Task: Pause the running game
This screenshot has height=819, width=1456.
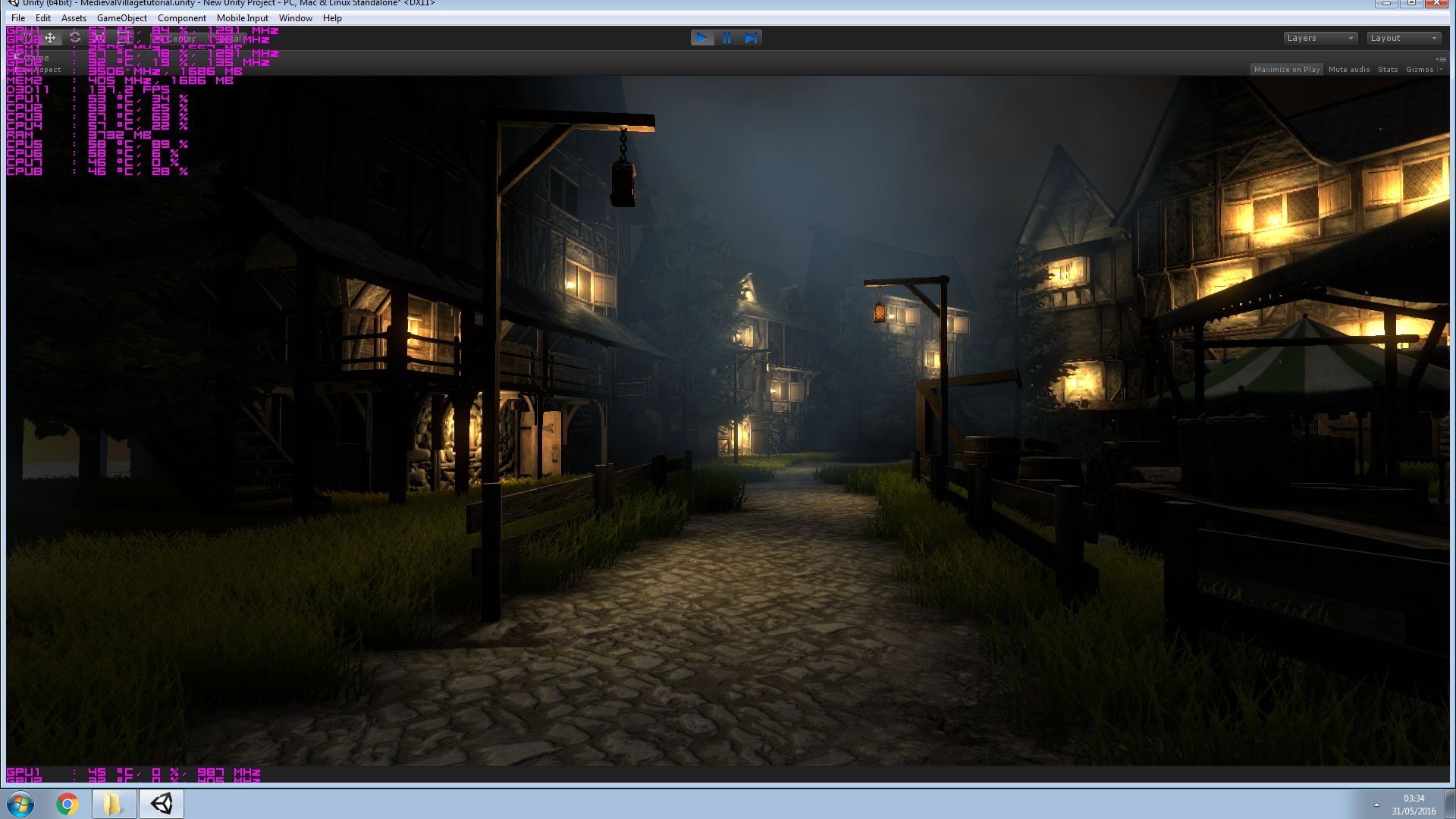Action: (x=726, y=38)
